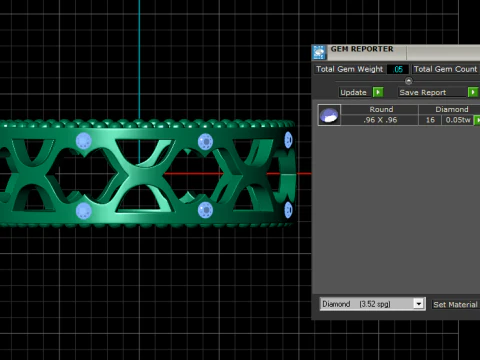Click the Save Report green arrow
Image resolution: width=480 pixels, height=360 pixels.
click(473, 92)
